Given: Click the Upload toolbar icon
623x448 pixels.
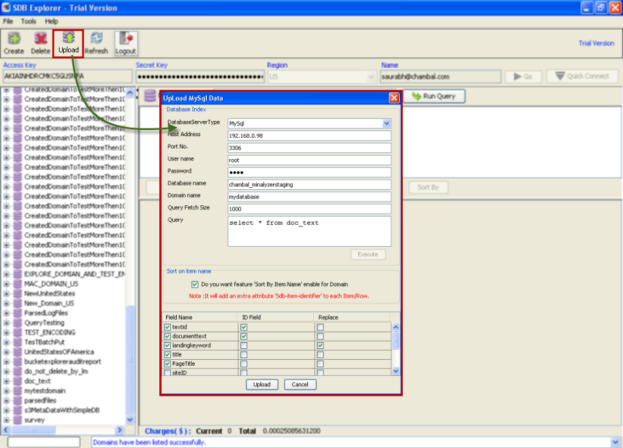Looking at the screenshot, I should tap(68, 43).
